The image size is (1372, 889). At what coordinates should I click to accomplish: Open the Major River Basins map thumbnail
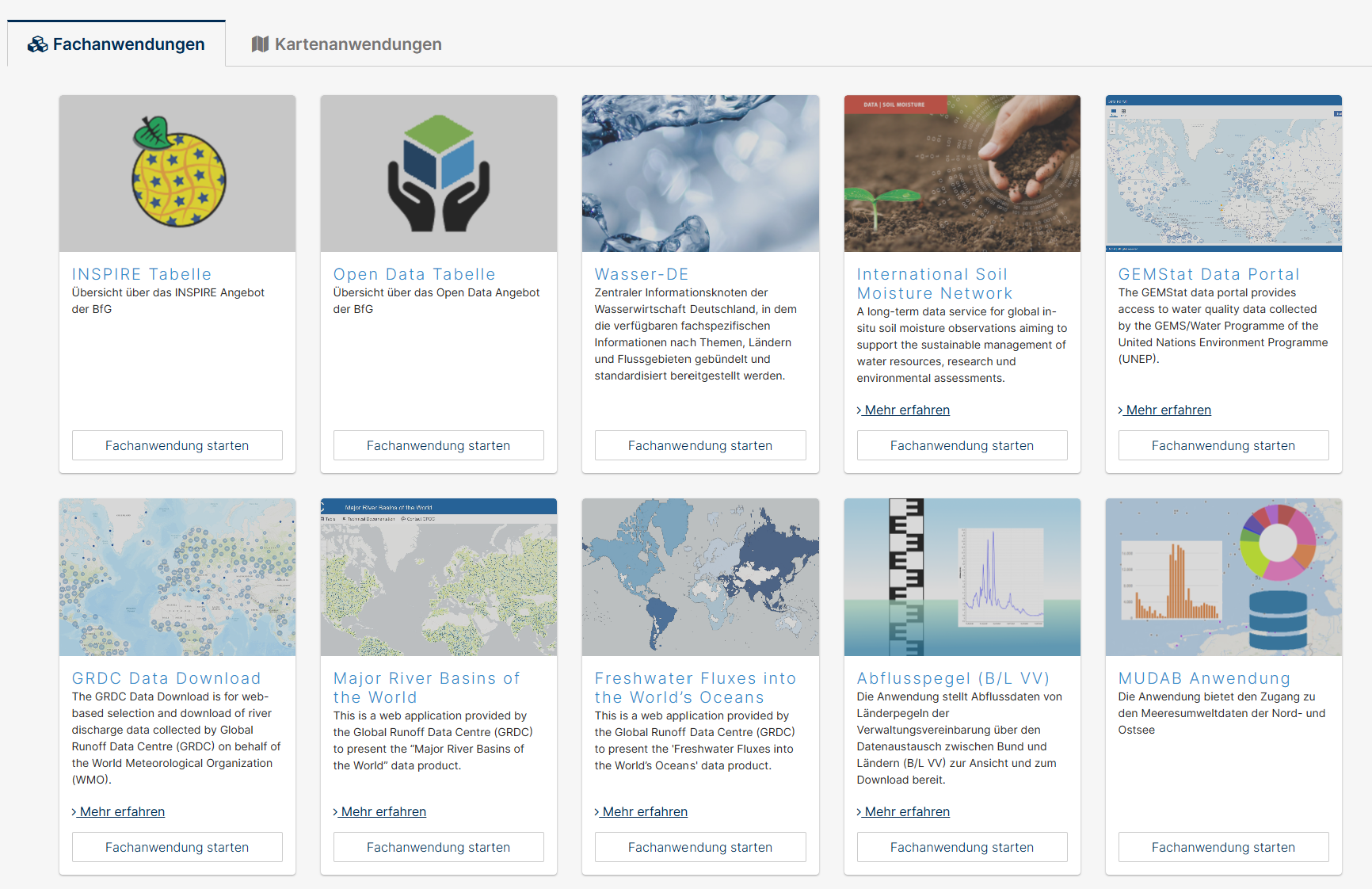coord(439,577)
